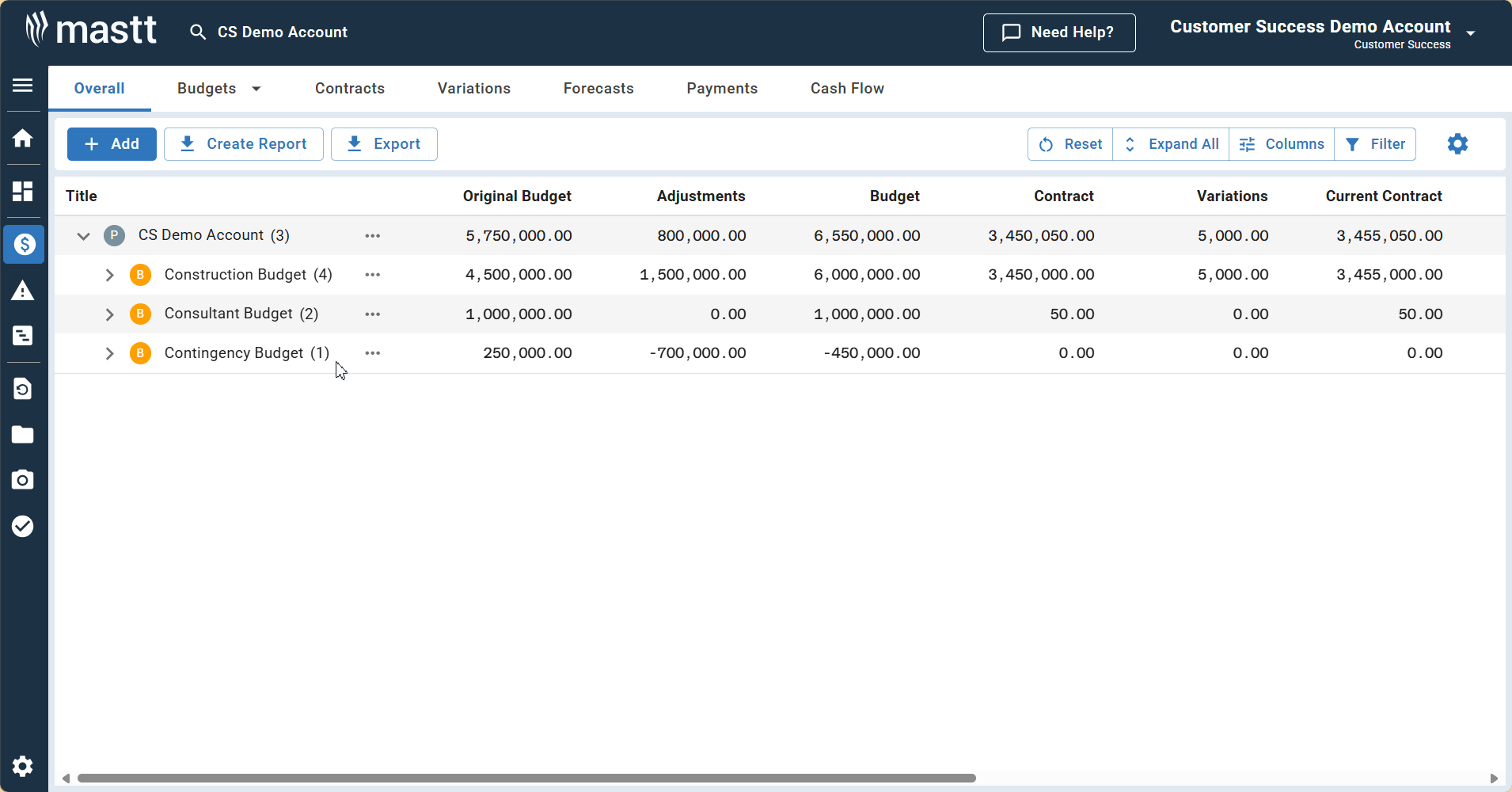Switch to the Cash Flow tab
This screenshot has width=1512, height=792.
pyautogui.click(x=847, y=89)
